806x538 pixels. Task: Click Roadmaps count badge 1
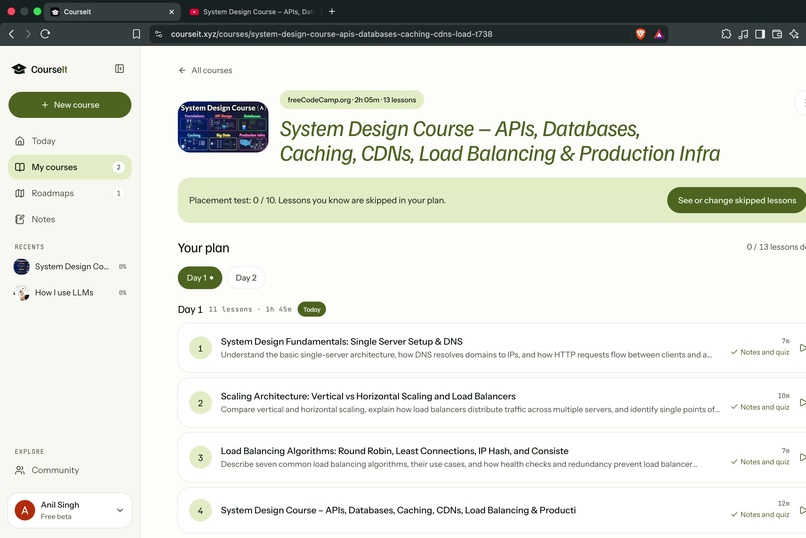click(118, 193)
